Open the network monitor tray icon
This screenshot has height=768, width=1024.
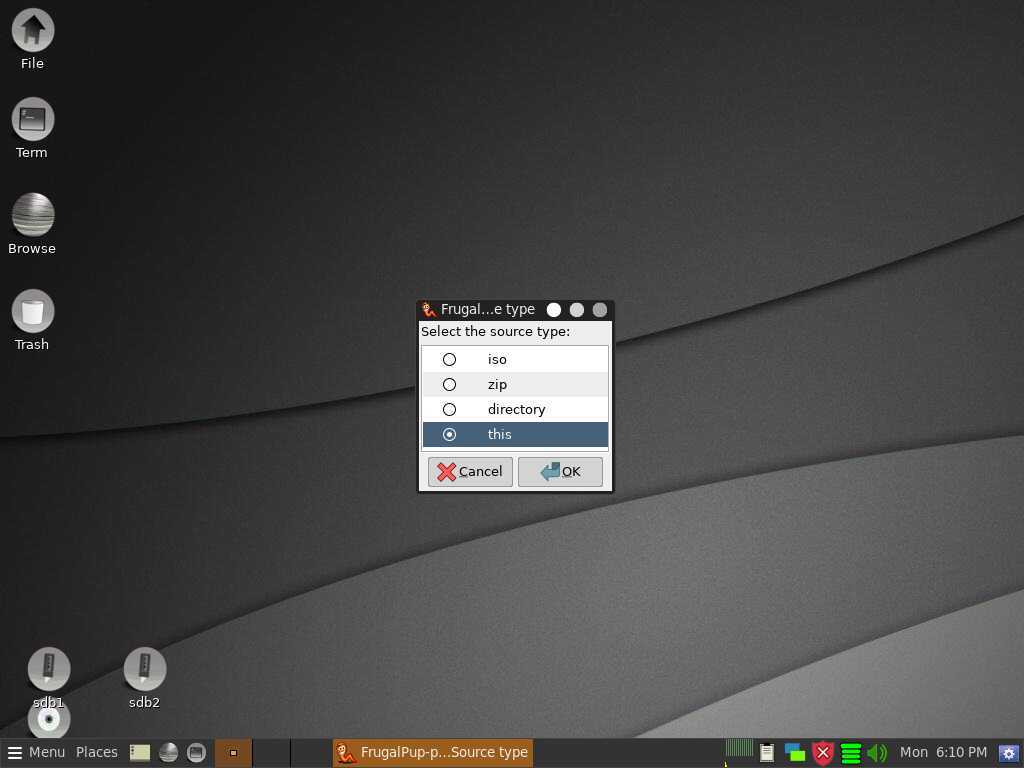pyautogui.click(x=795, y=753)
